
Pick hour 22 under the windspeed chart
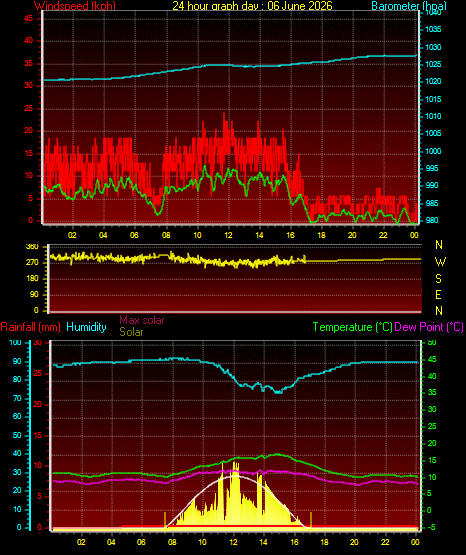tap(383, 235)
